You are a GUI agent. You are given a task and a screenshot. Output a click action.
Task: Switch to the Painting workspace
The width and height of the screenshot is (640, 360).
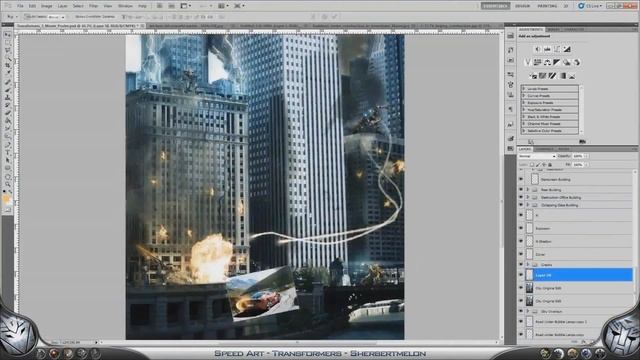click(547, 6)
